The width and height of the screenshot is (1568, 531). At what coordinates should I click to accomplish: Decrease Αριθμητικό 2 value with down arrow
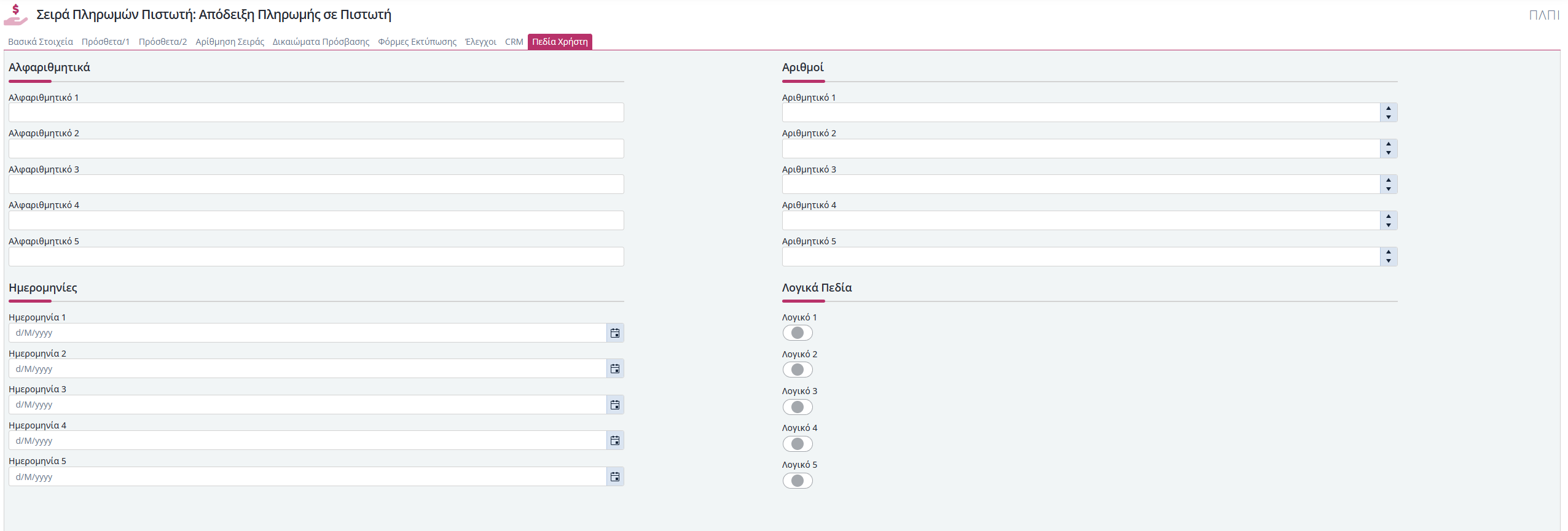tap(1389, 153)
